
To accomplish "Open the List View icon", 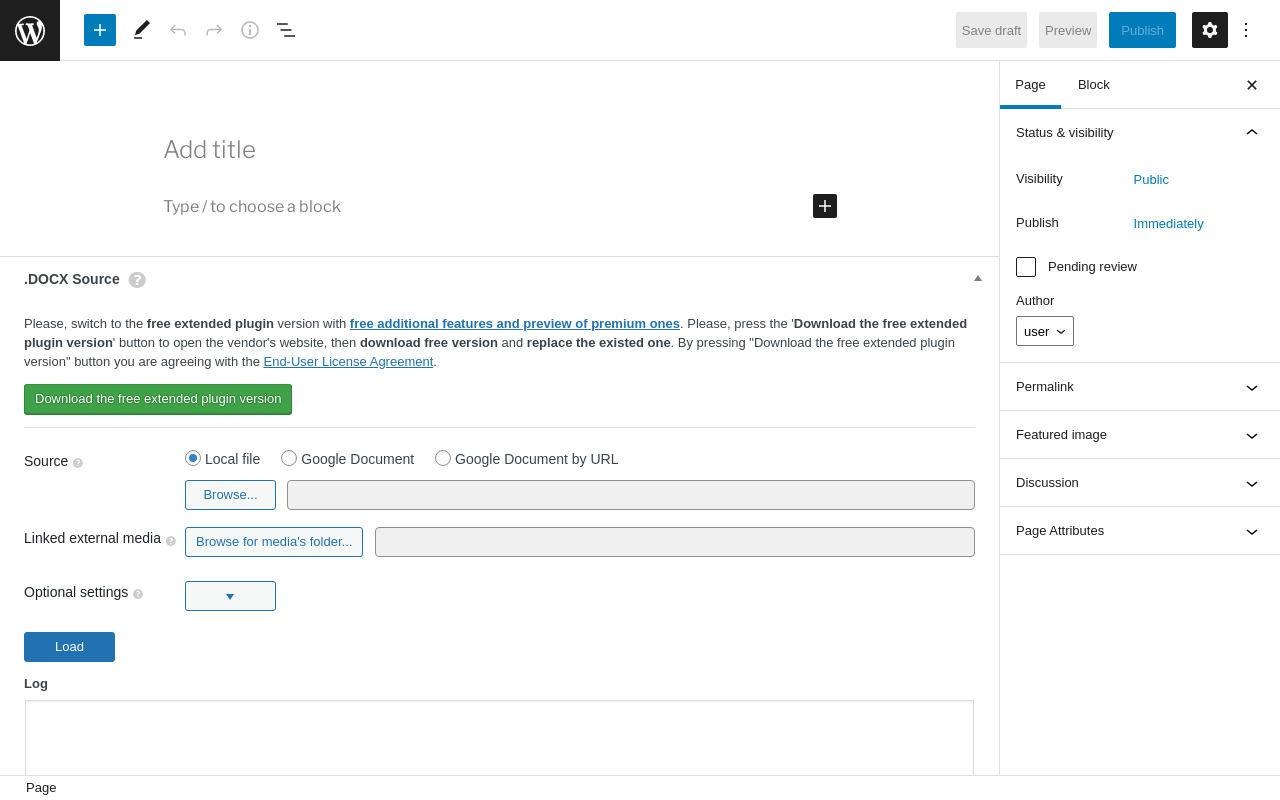I will 286,30.
